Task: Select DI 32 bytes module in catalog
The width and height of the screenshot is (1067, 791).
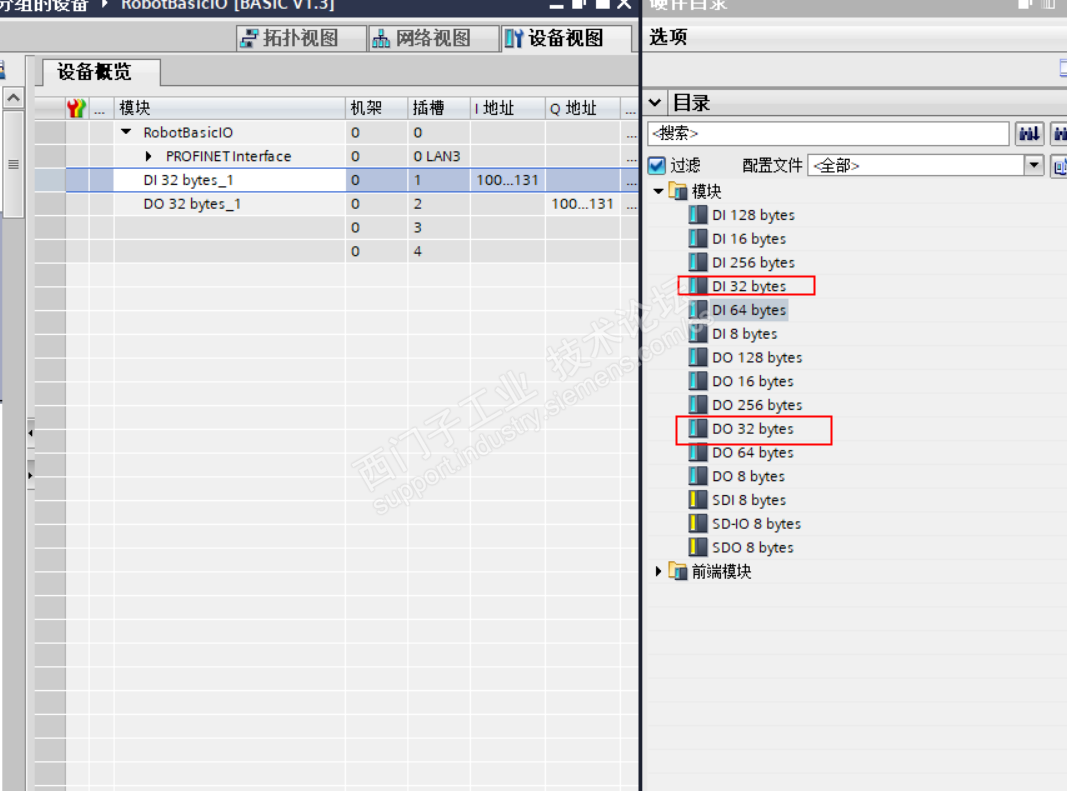Action: point(749,287)
